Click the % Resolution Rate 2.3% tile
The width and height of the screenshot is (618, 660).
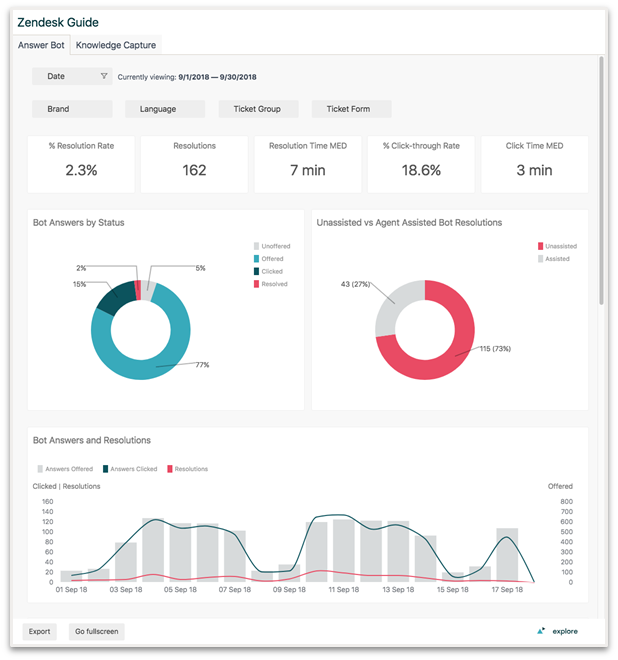[x=81, y=164]
